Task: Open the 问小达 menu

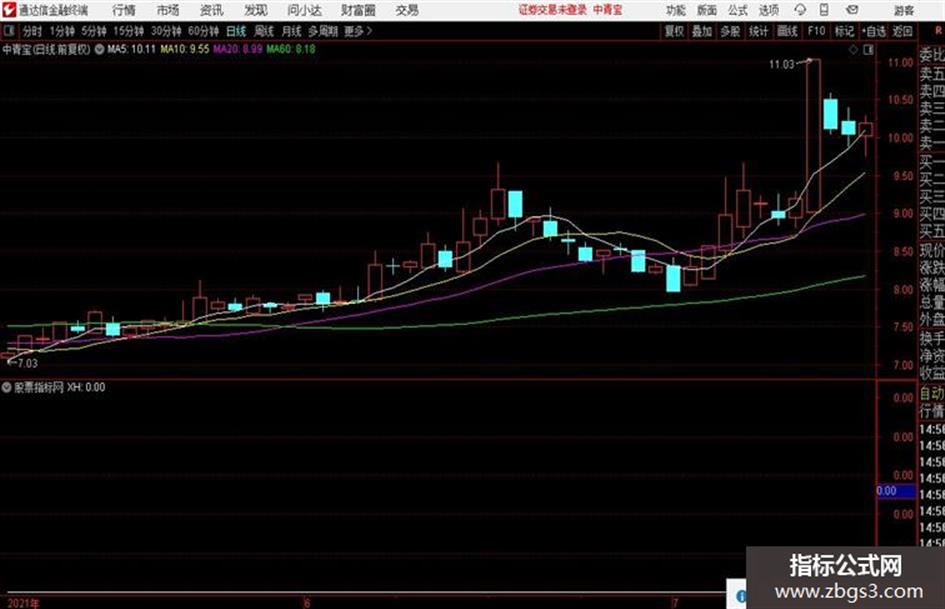Action: pos(304,10)
